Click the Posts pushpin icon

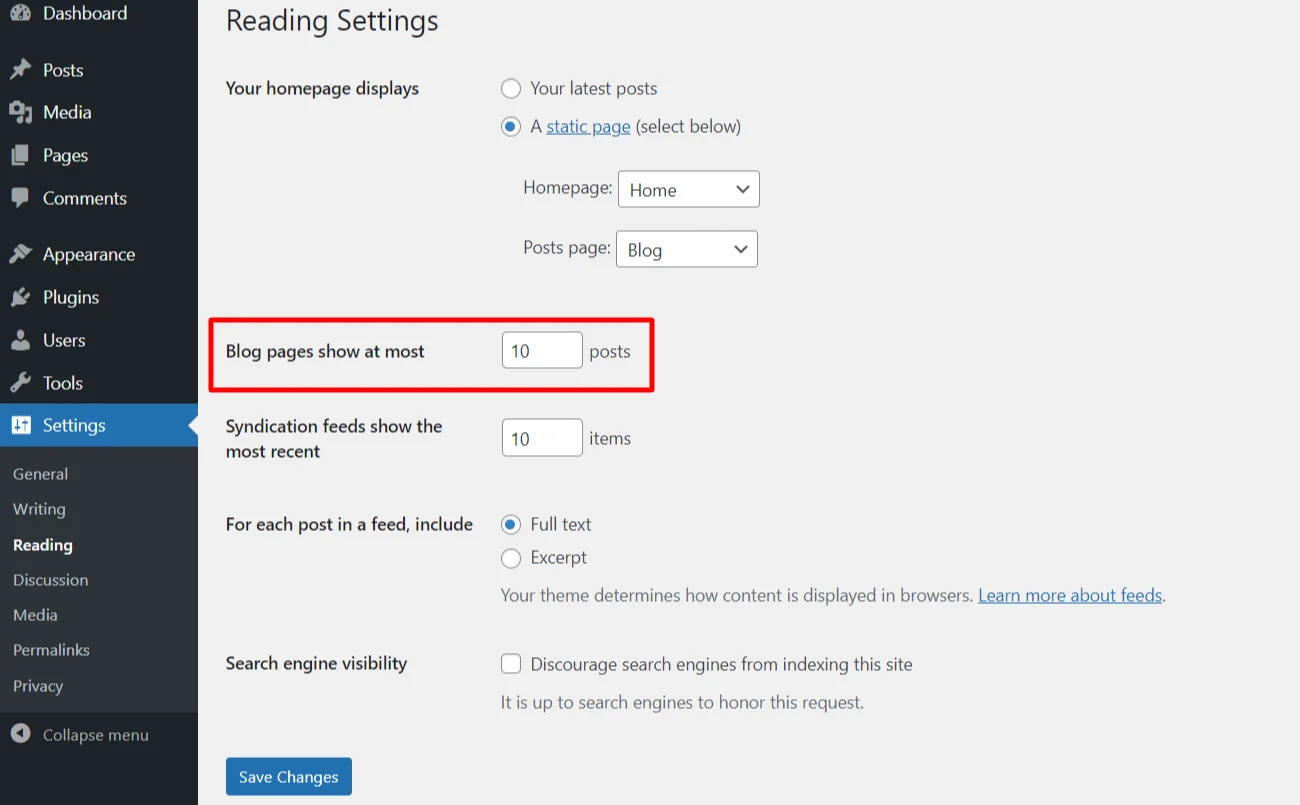[x=21, y=70]
